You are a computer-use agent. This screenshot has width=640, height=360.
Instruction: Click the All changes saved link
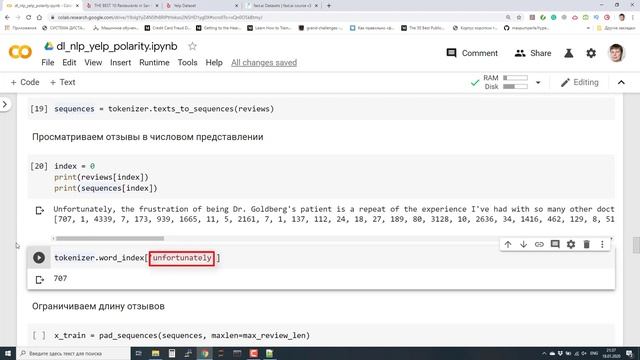[x=264, y=62]
